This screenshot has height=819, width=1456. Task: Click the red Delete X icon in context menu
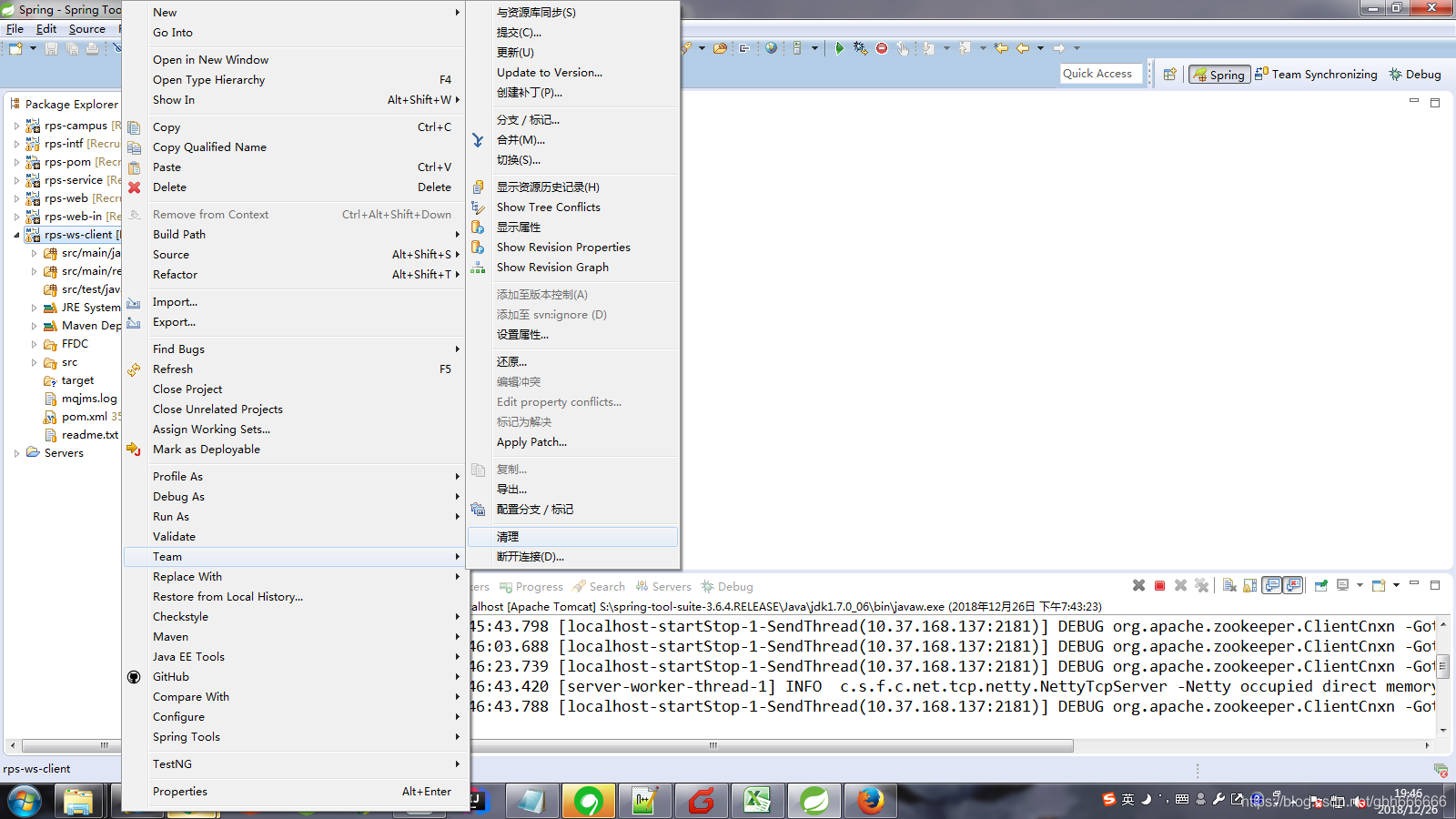coord(134,187)
